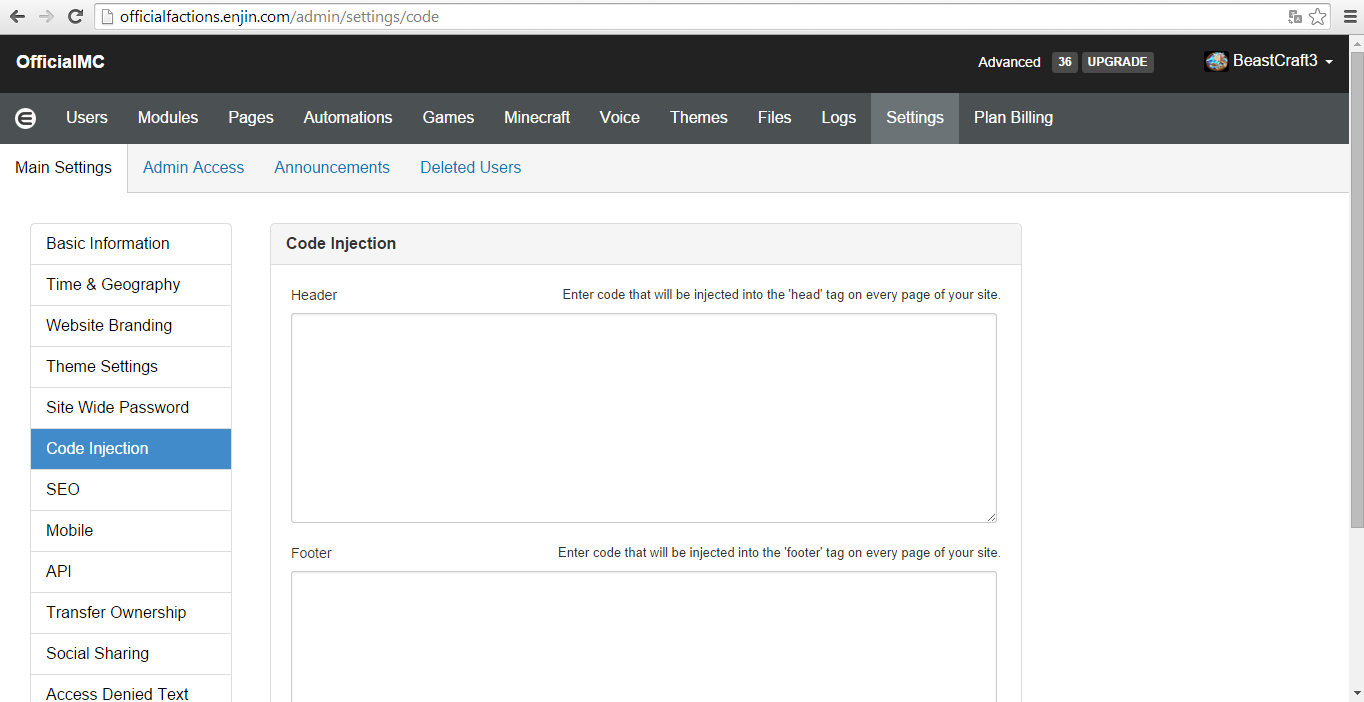Open the Automations menu
Viewport: 1364px width, 702px height.
click(348, 118)
